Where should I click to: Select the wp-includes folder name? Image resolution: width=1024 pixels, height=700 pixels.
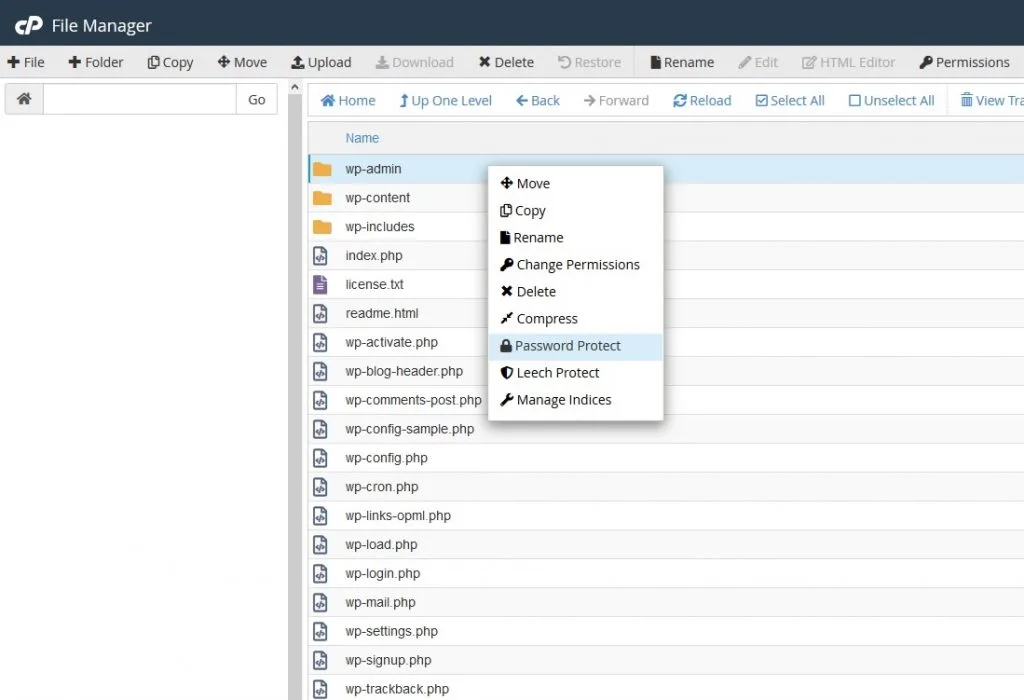pos(380,227)
